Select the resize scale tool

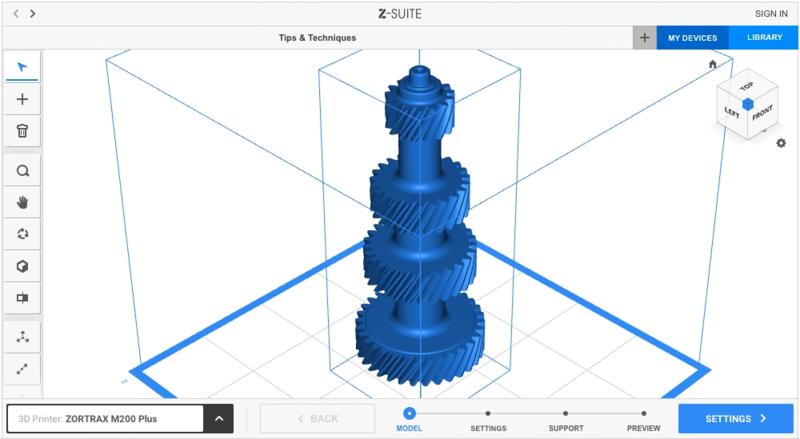coord(22,369)
